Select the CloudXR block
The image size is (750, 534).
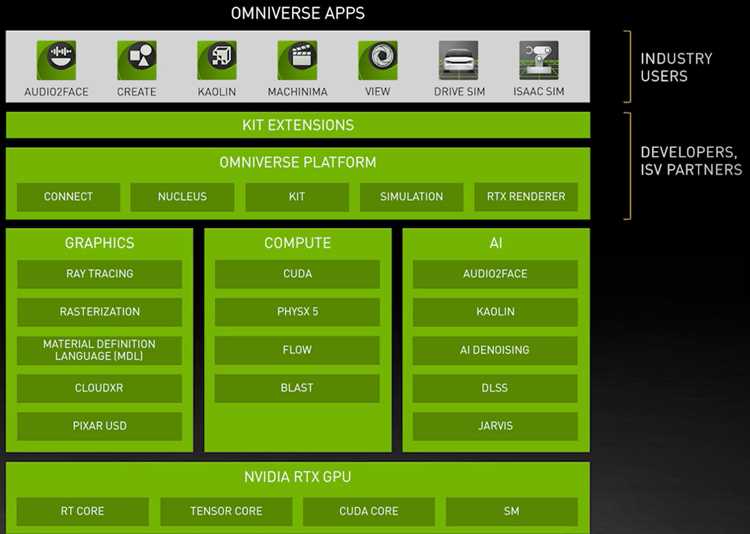pyautogui.click(x=99, y=388)
